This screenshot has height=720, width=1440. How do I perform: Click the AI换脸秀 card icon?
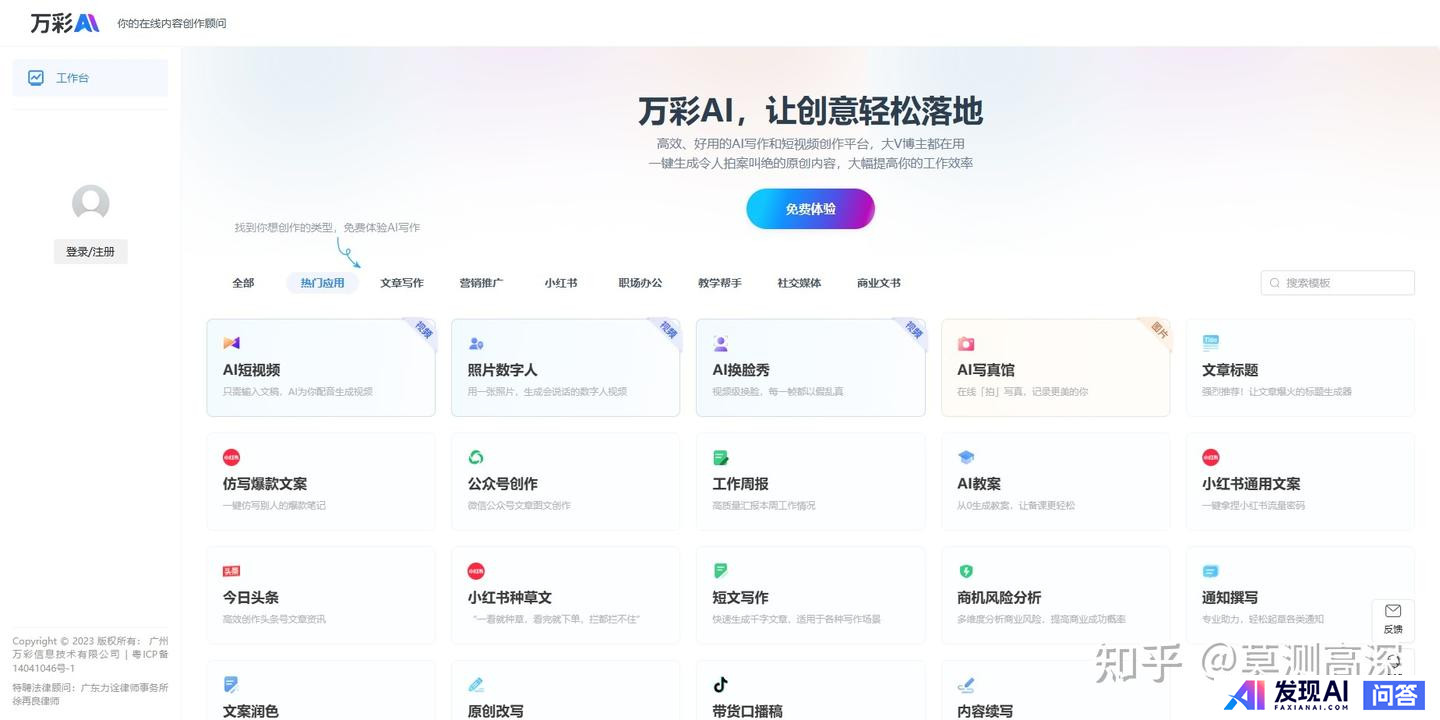pos(721,343)
